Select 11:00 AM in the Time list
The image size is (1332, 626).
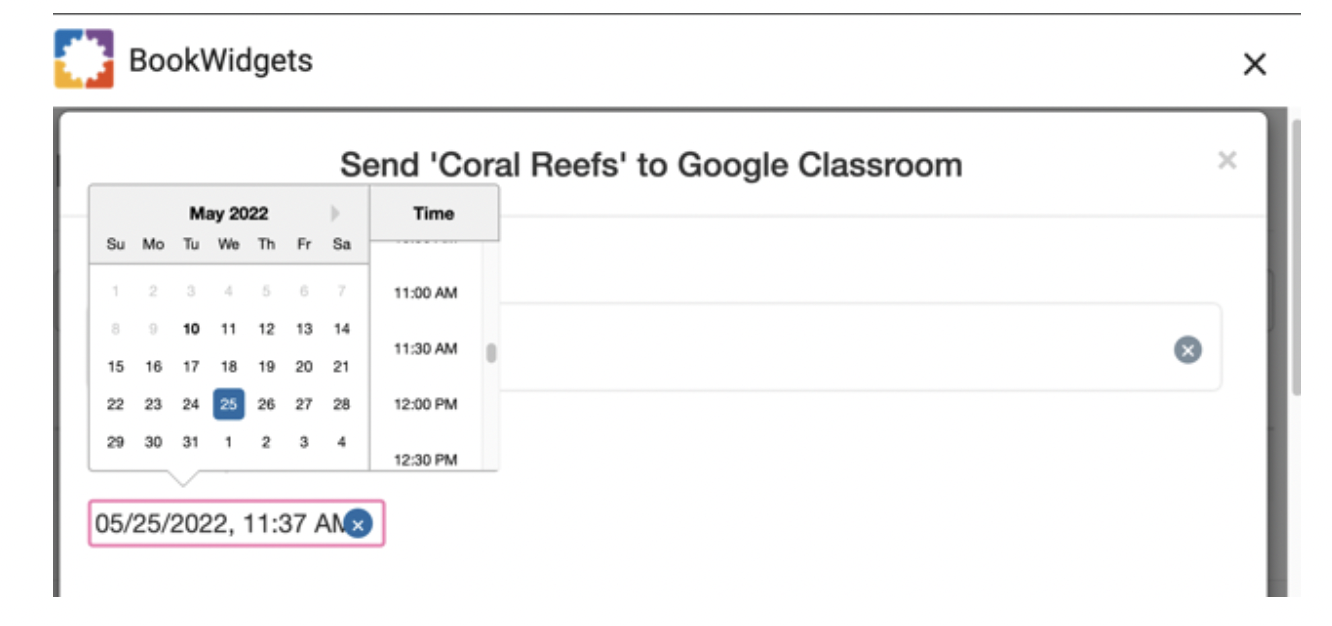coord(425,293)
